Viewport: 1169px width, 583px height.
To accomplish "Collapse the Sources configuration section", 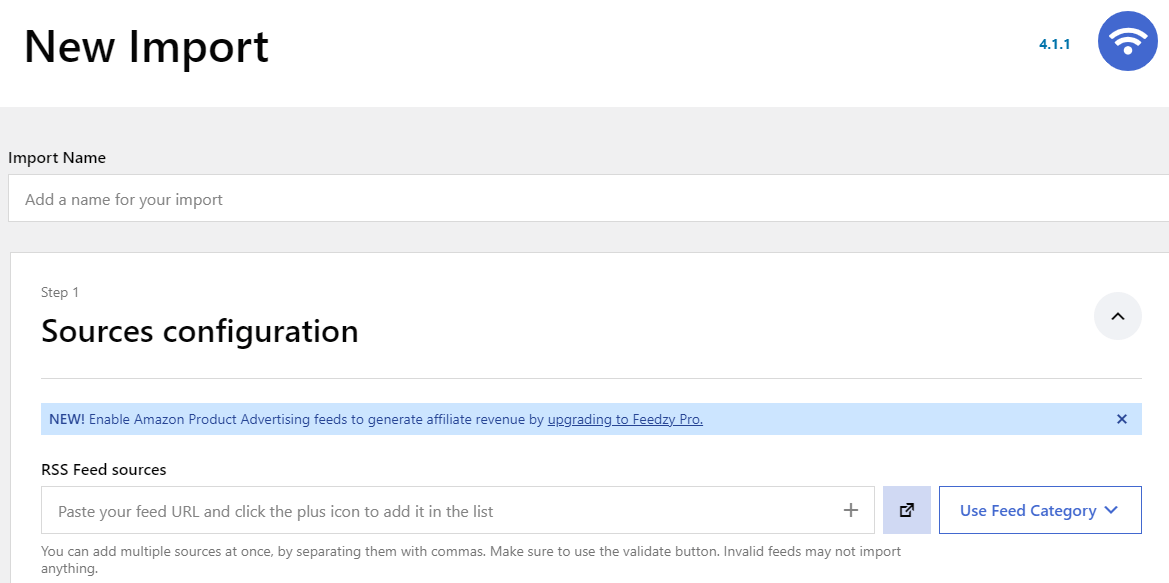I will [x=1118, y=316].
